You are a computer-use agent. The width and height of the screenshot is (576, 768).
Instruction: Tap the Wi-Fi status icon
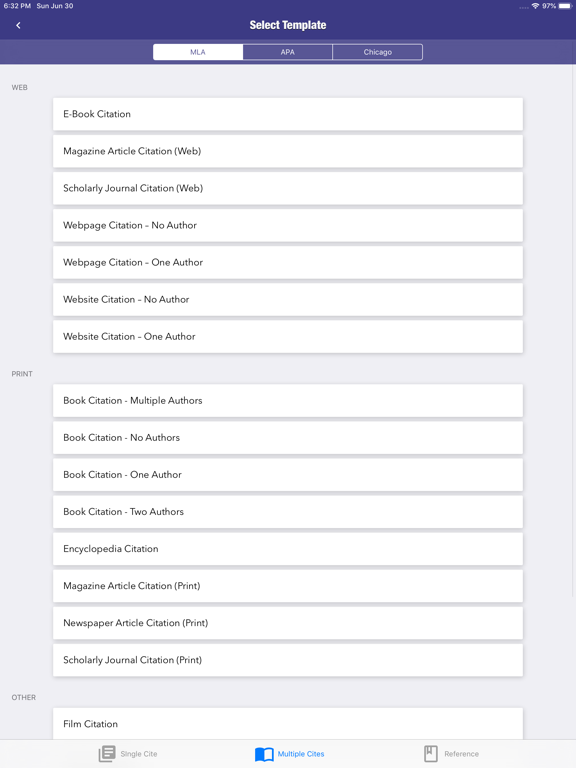pos(535,6)
